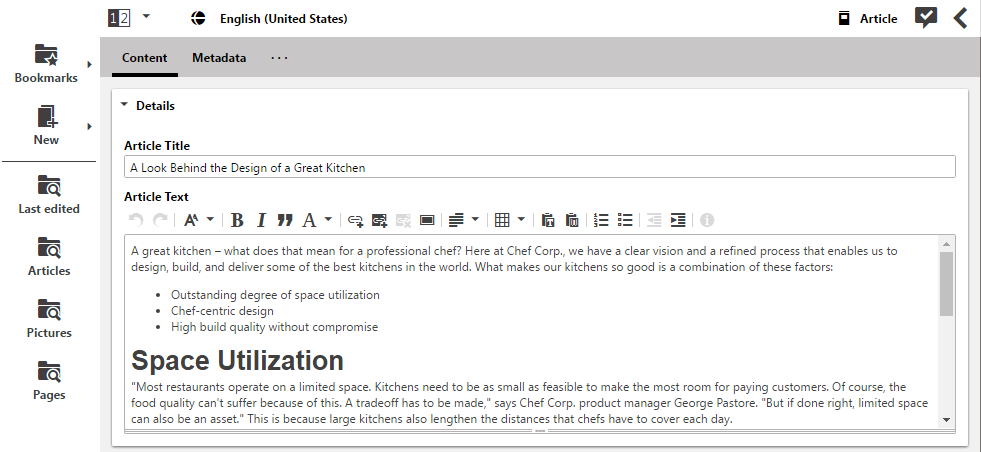
Task: Open the Last edited search folder
Action: coord(49,195)
